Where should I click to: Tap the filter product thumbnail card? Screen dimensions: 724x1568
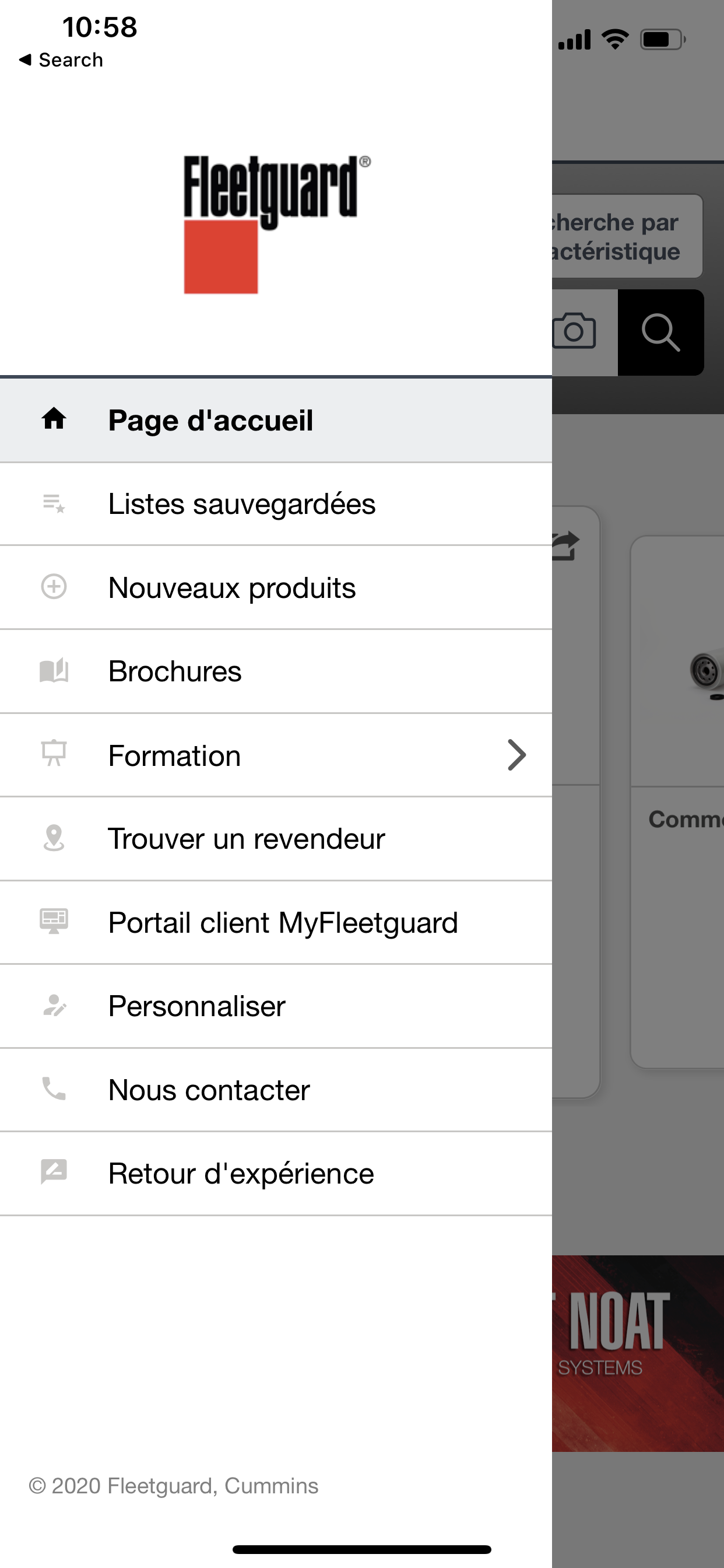[677, 801]
